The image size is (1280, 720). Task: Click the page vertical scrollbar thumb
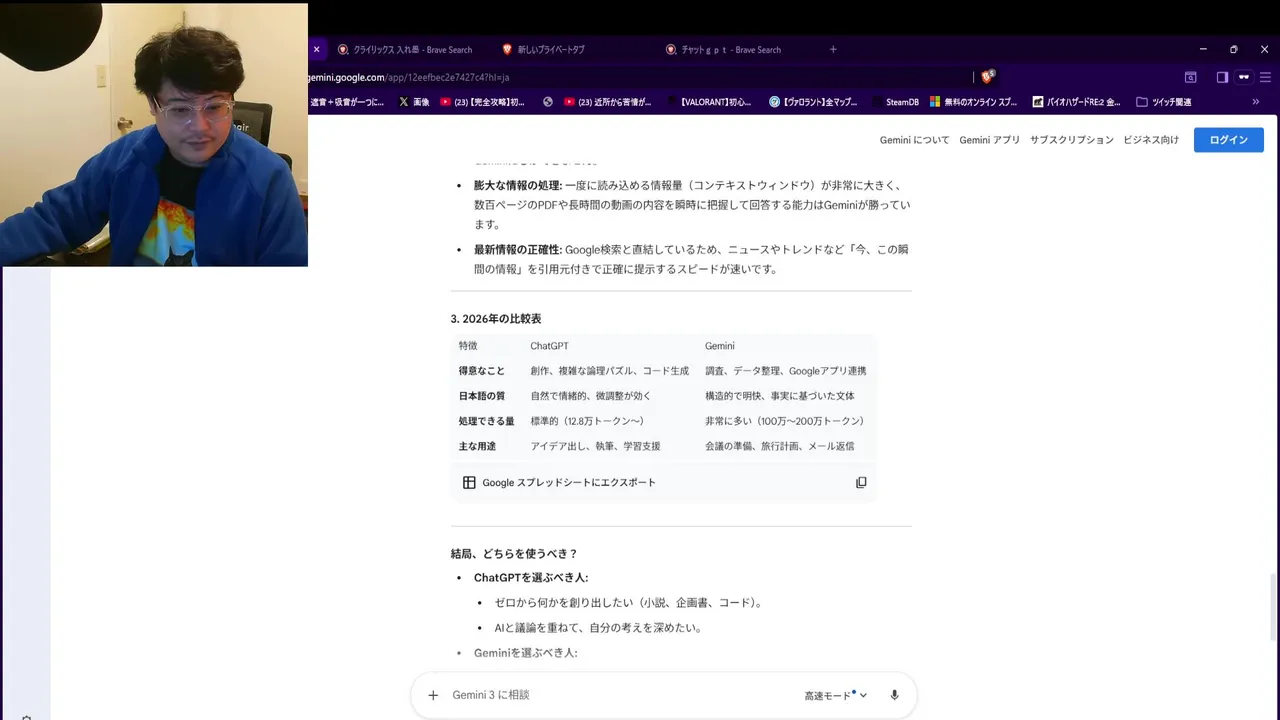1271,607
